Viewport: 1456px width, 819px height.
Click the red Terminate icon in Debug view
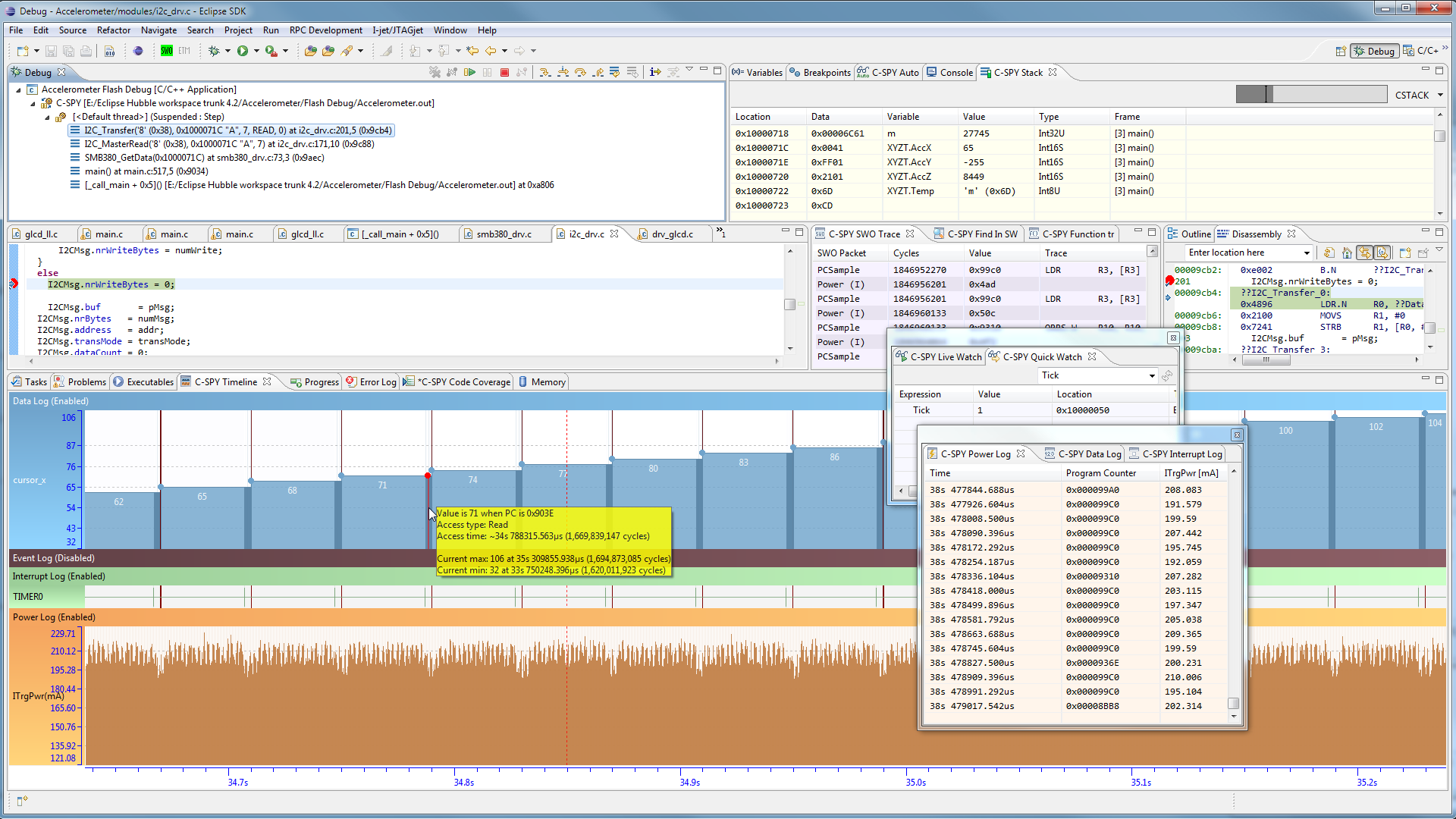(504, 72)
